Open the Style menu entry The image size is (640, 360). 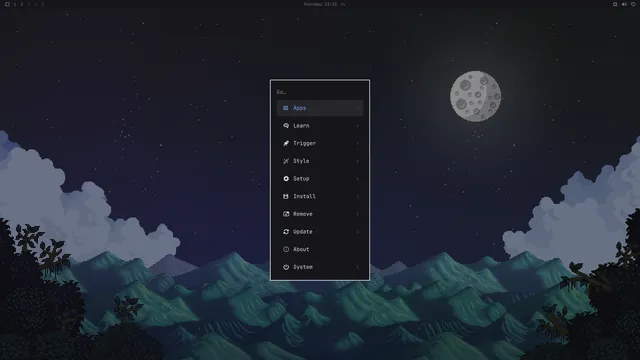(x=320, y=161)
